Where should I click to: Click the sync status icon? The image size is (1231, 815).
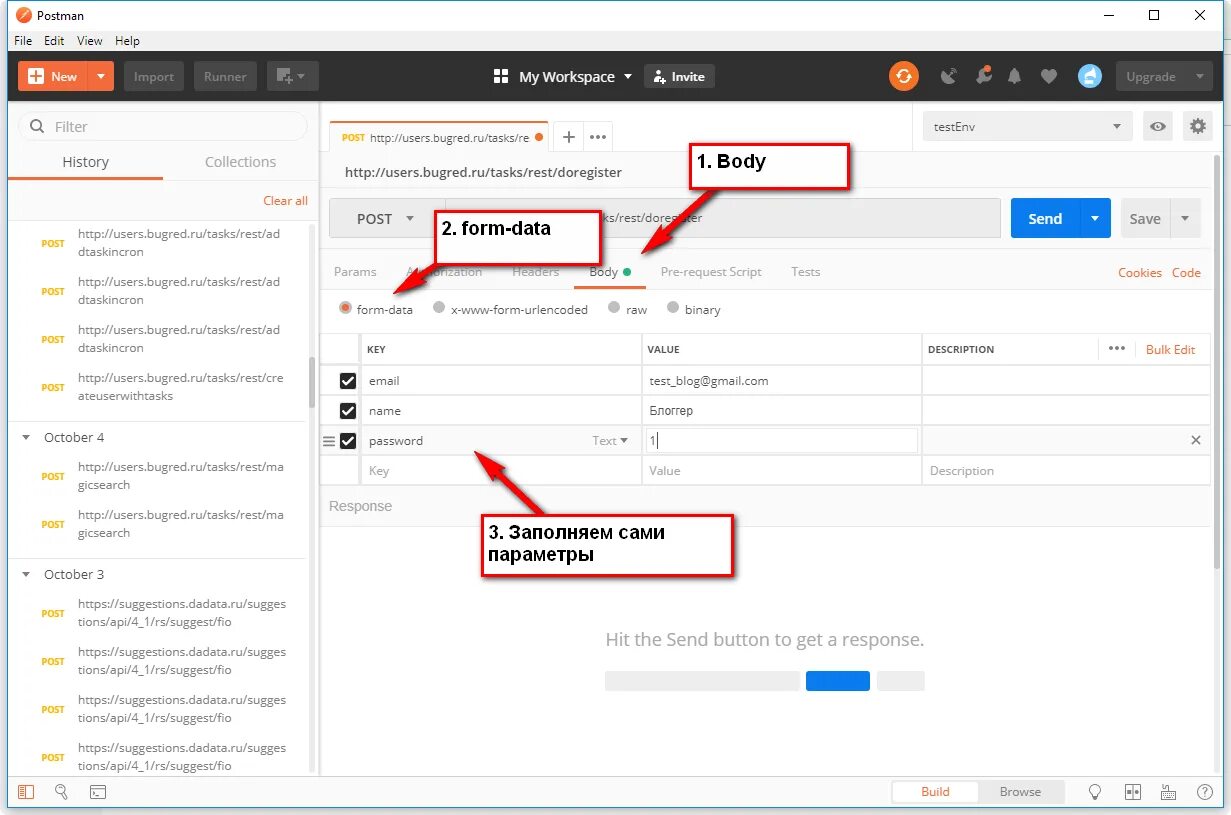click(903, 76)
